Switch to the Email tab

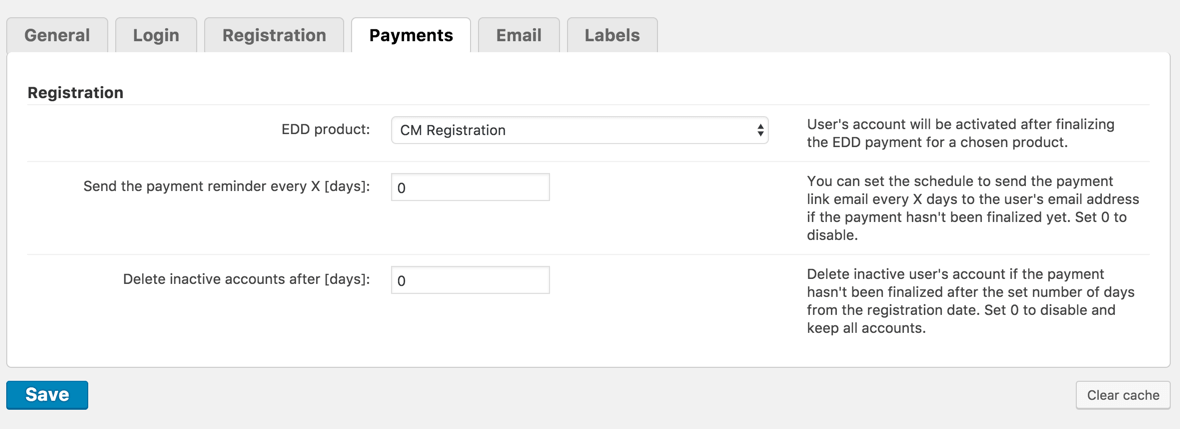coord(519,35)
